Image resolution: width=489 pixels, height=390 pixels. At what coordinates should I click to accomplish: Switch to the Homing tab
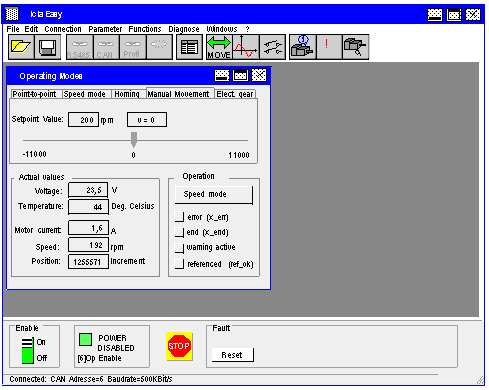127,94
